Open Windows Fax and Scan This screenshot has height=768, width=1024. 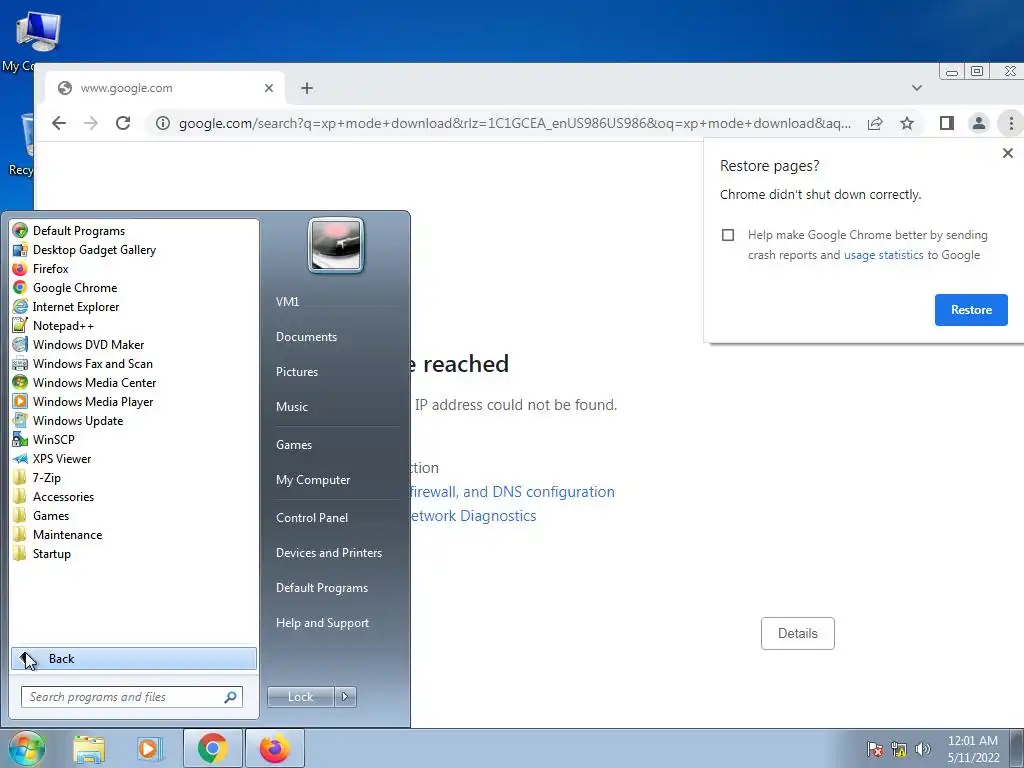[82, 363]
